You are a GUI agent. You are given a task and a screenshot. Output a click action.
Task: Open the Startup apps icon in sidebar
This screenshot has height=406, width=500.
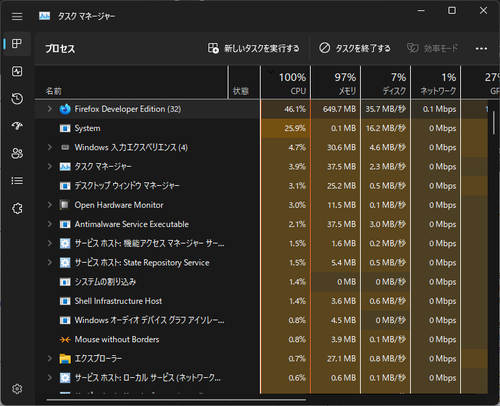pyautogui.click(x=17, y=126)
